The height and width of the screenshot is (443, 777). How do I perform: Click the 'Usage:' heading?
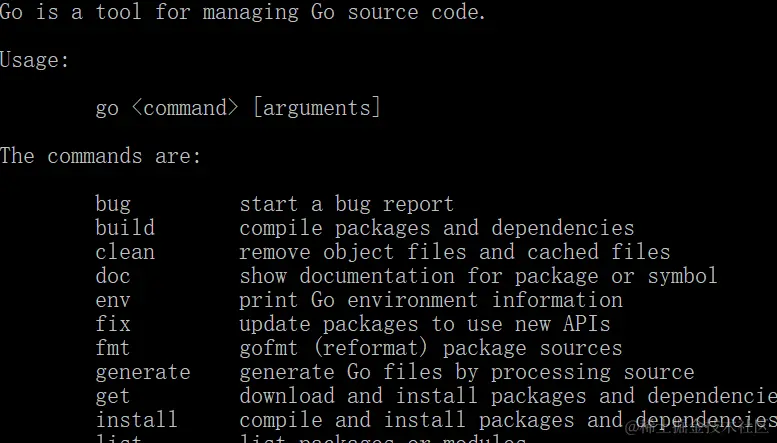(34, 60)
